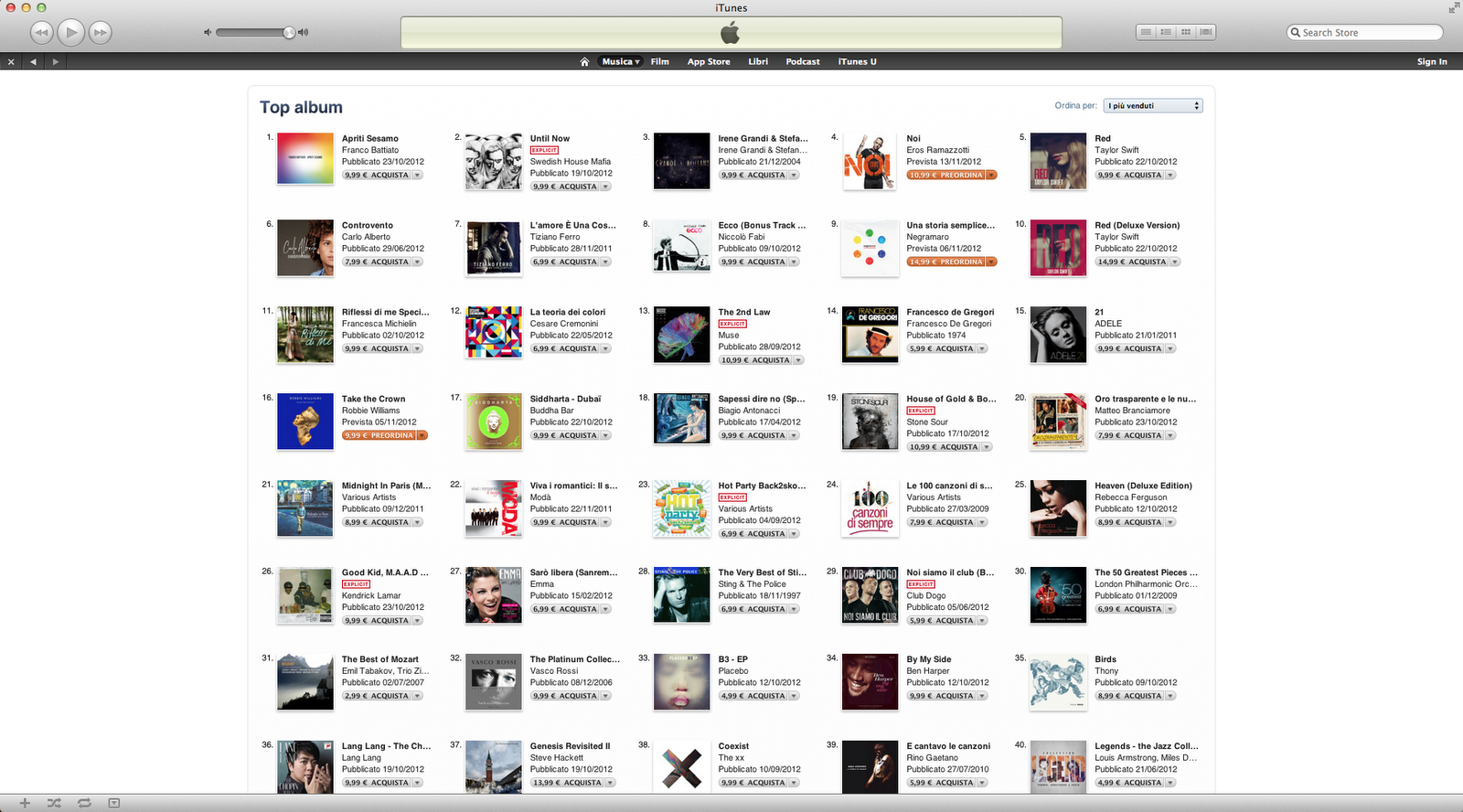Open dropdown arrow next to Controvento price
The width and height of the screenshot is (1463, 812).
[x=418, y=262]
